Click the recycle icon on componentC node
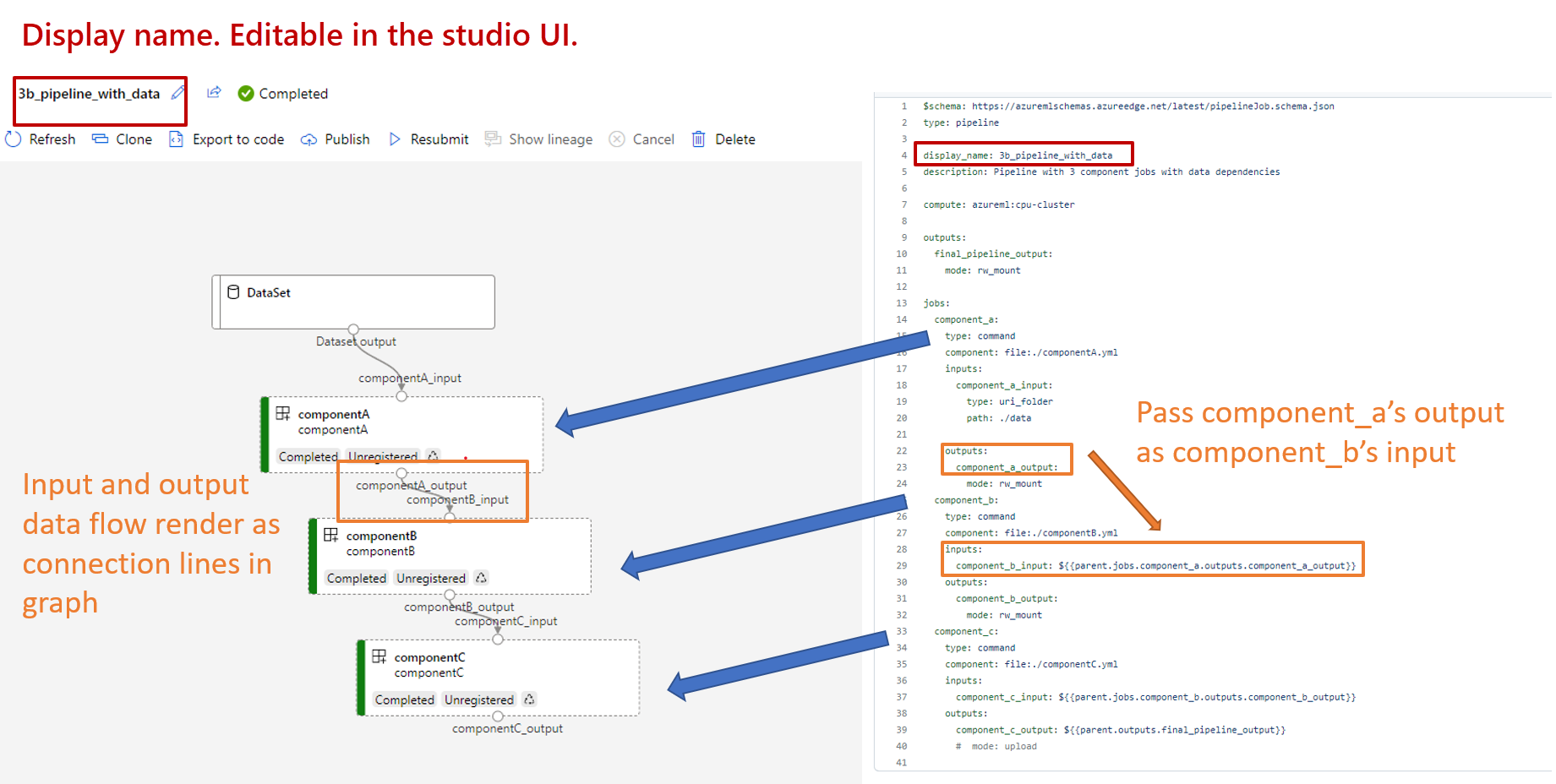This screenshot has height=784, width=1556. click(529, 700)
